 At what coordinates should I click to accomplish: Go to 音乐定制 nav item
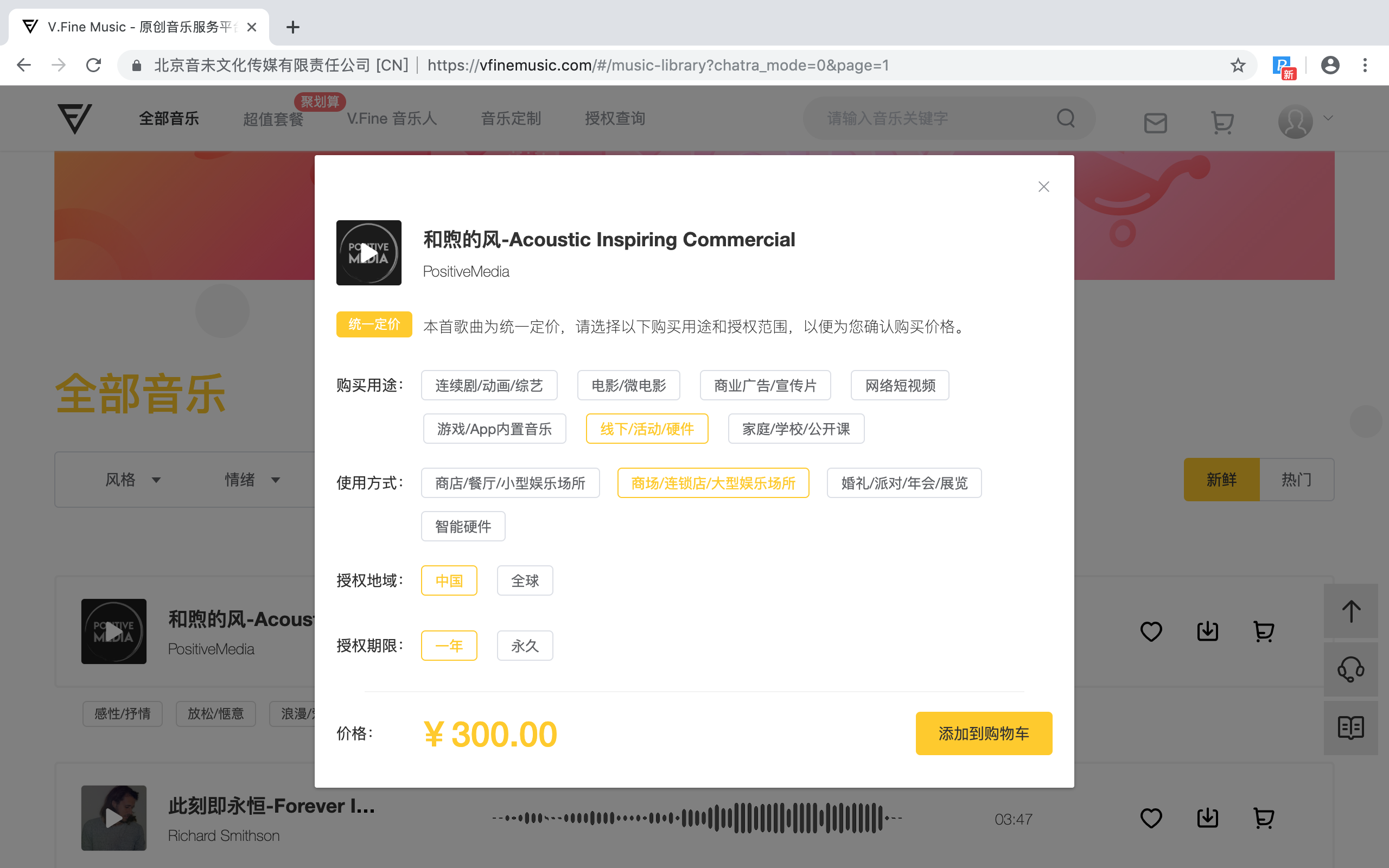pyautogui.click(x=511, y=118)
